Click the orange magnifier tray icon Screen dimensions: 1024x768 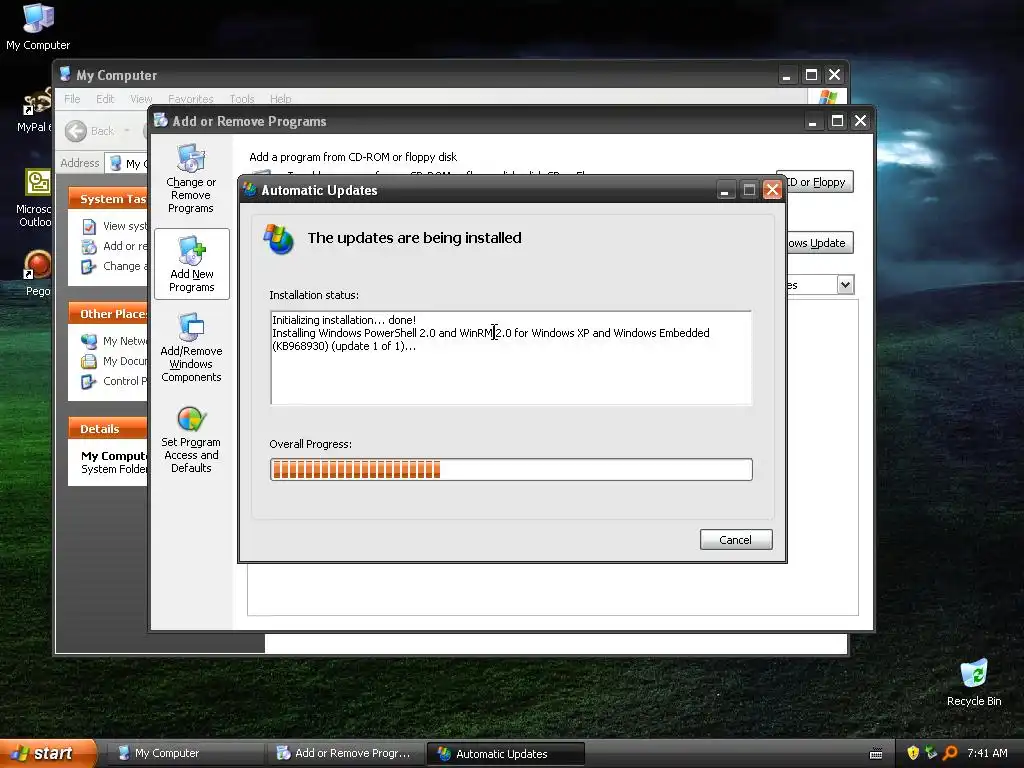[x=950, y=753]
